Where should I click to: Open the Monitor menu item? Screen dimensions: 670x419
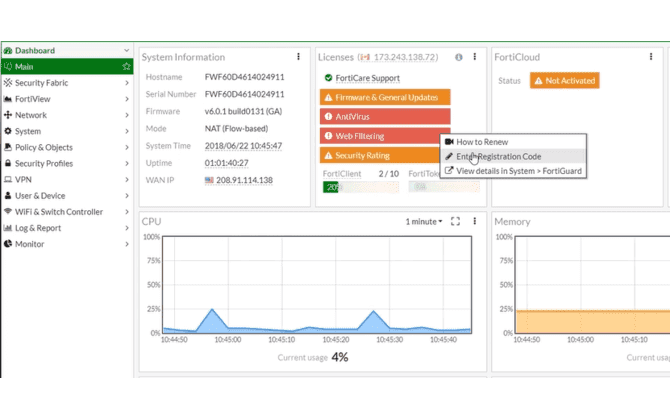pos(67,244)
